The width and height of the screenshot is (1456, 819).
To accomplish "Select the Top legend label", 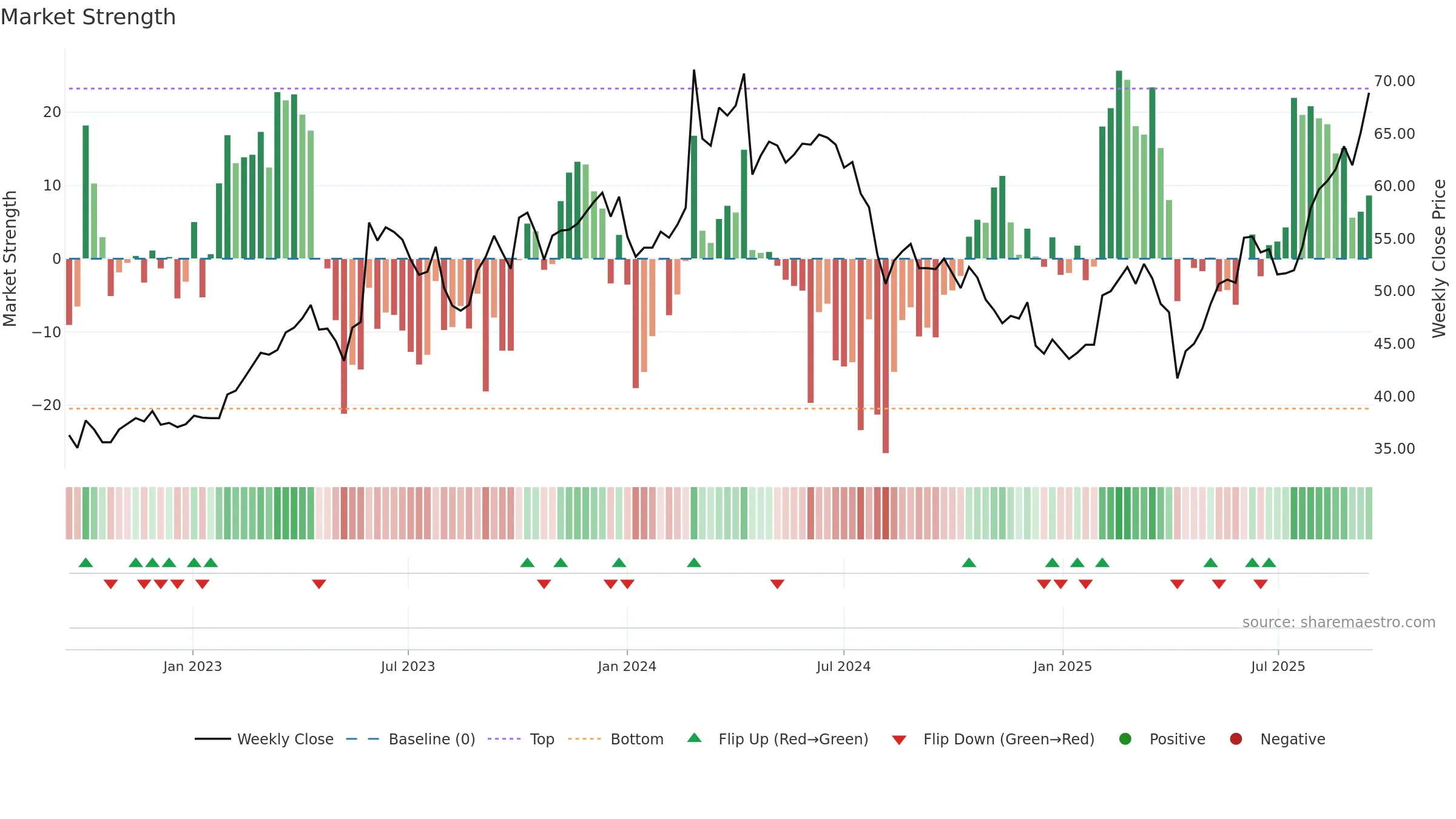I will (542, 740).
